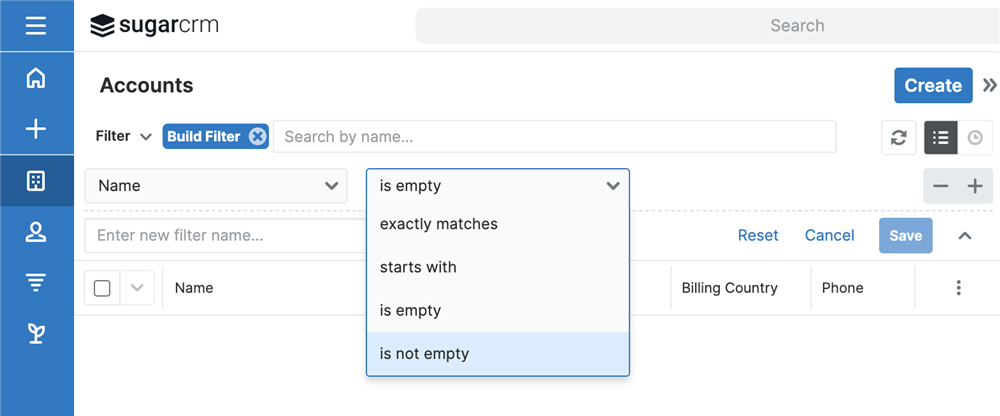The height and width of the screenshot is (416, 1000).
Task: Expand the Filter dropdown
Action: pyautogui.click(x=123, y=136)
